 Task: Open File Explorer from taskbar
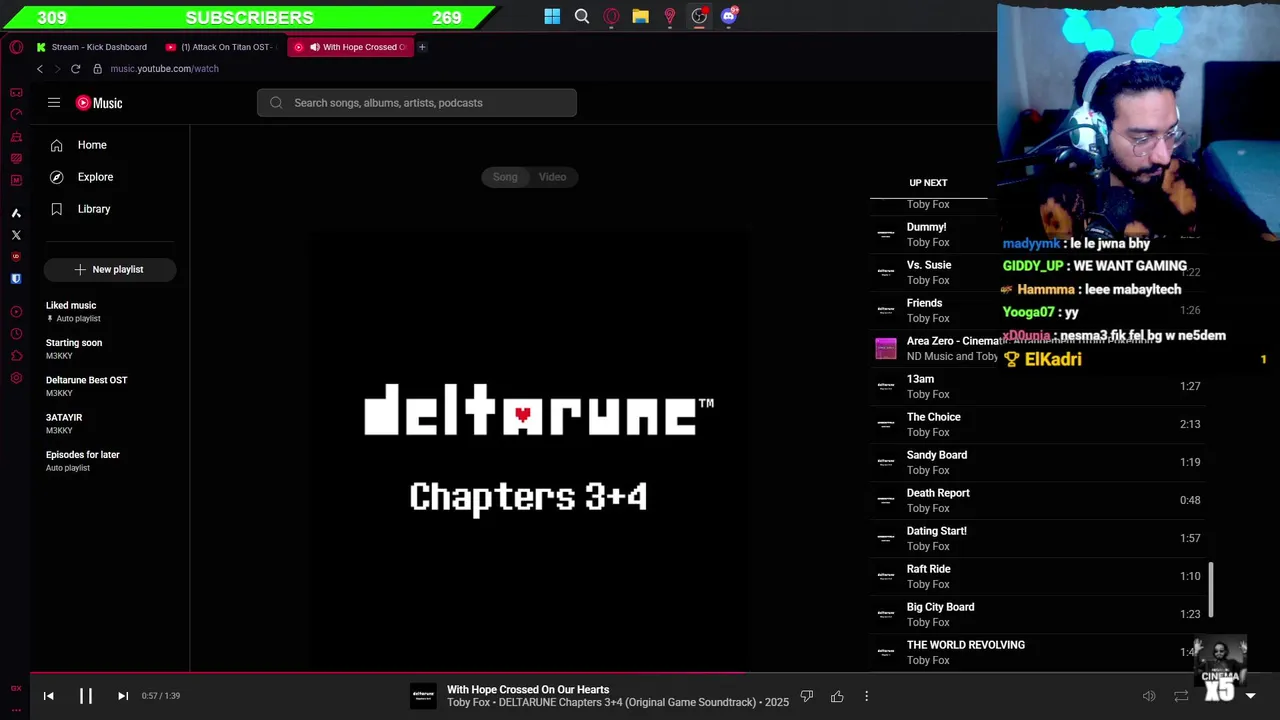pos(640,16)
